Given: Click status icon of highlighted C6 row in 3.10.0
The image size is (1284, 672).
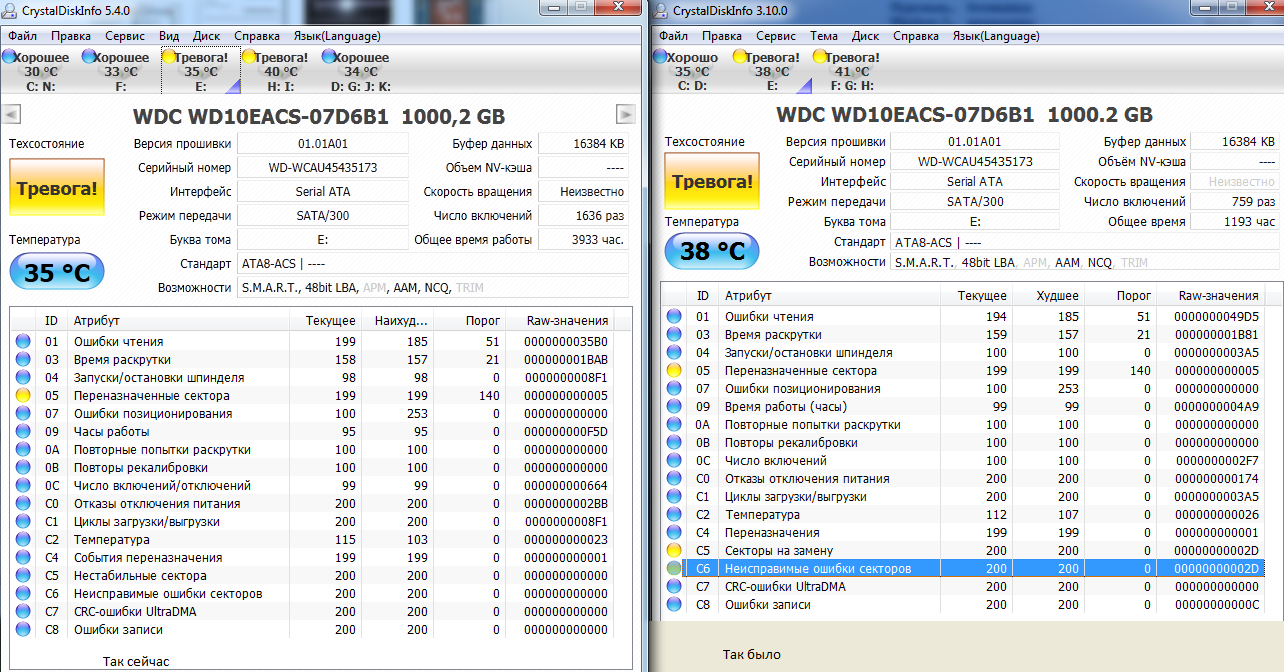Looking at the screenshot, I should 675,568.
